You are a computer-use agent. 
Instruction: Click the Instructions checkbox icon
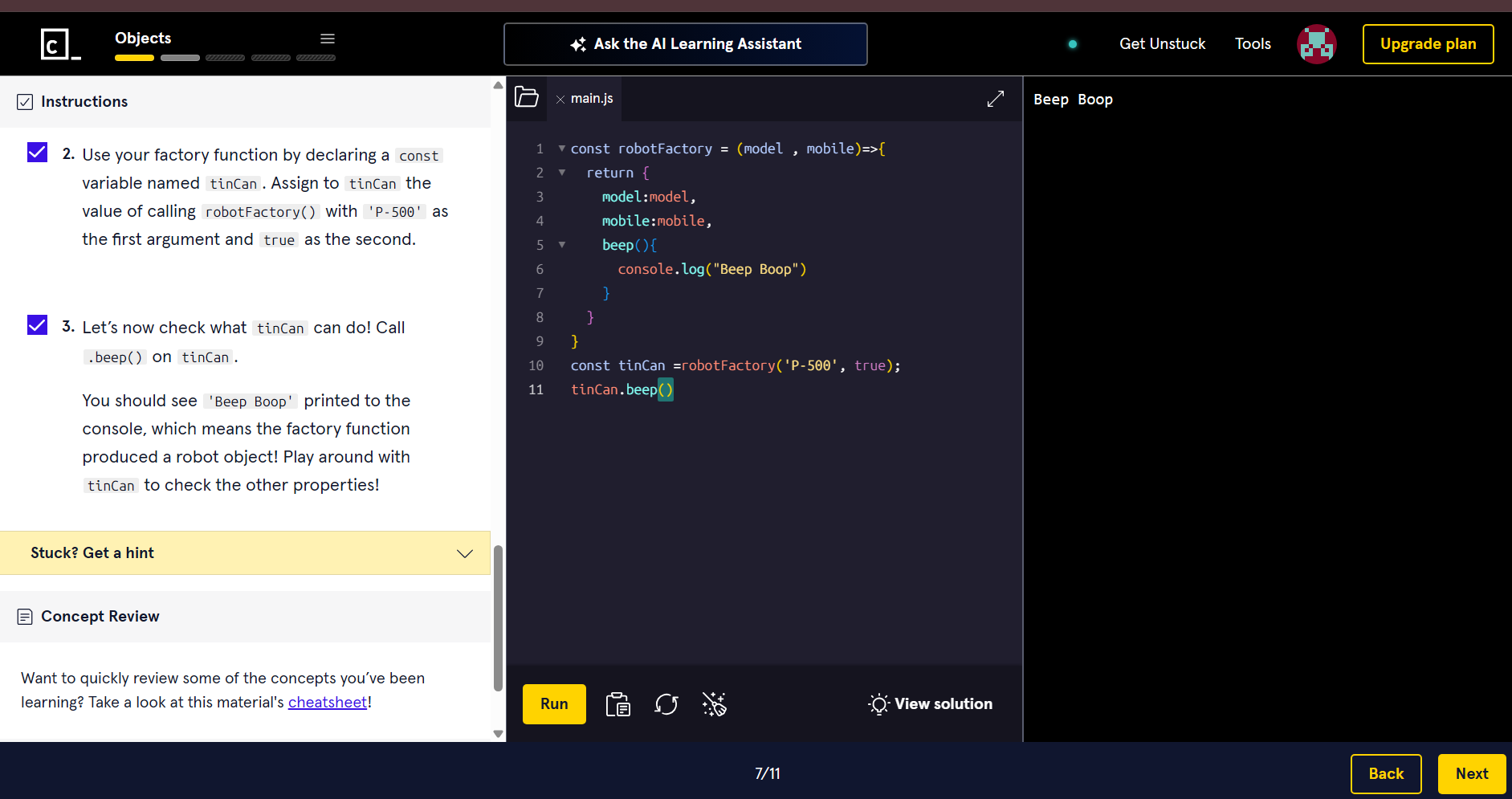tap(25, 102)
